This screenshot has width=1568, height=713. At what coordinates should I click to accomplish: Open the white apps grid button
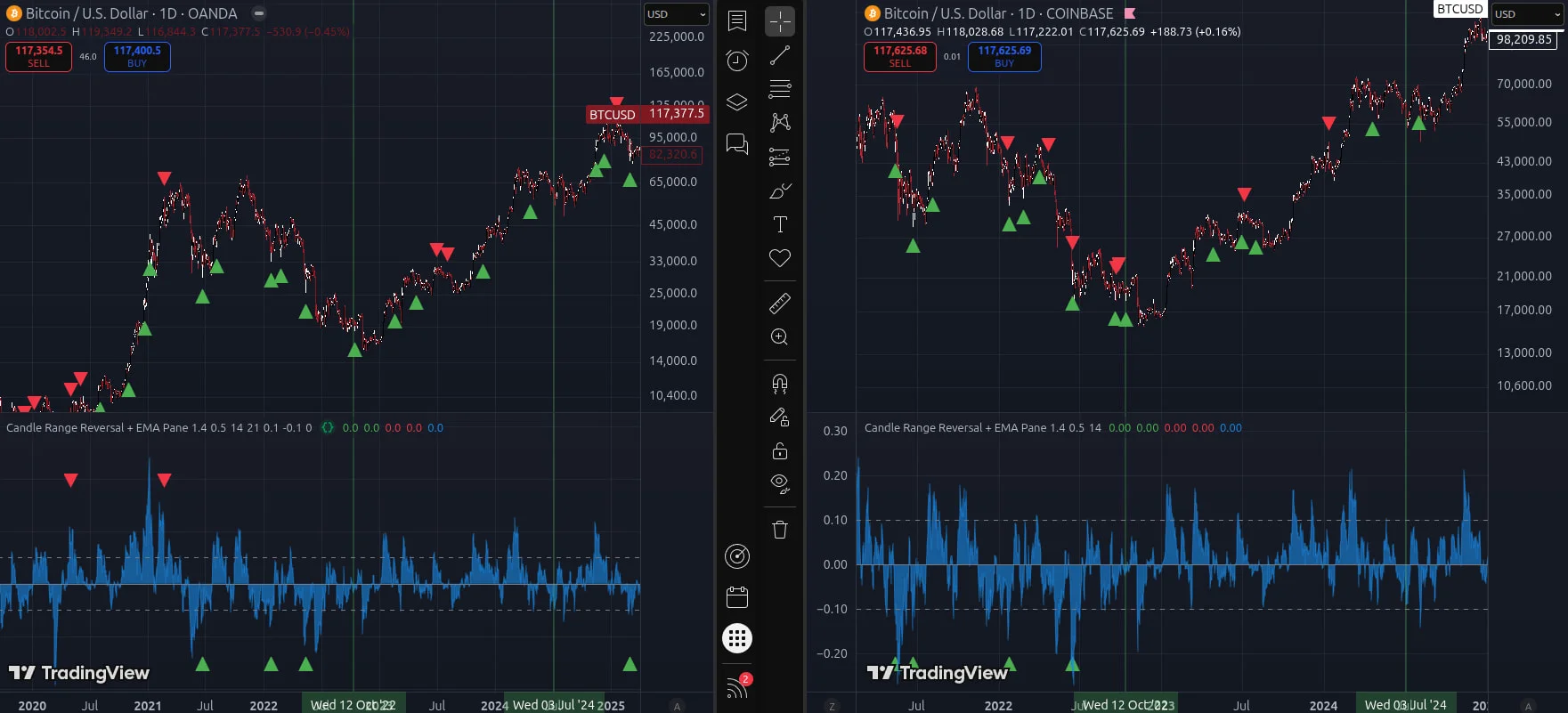click(737, 638)
